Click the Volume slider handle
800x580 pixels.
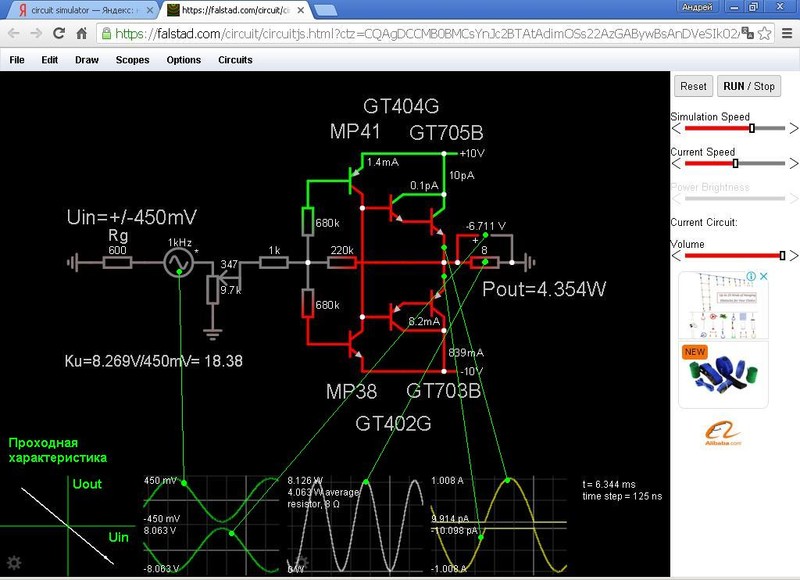pos(782,256)
